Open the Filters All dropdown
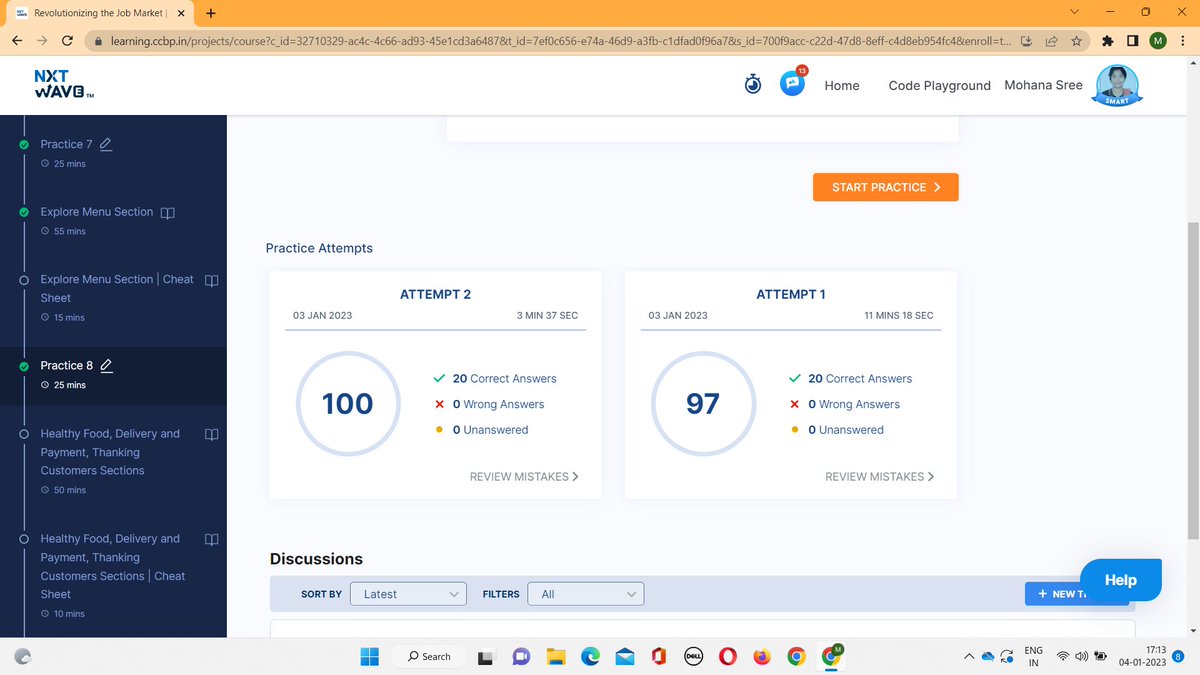Screen dimensions: 1200x675 pos(586,594)
